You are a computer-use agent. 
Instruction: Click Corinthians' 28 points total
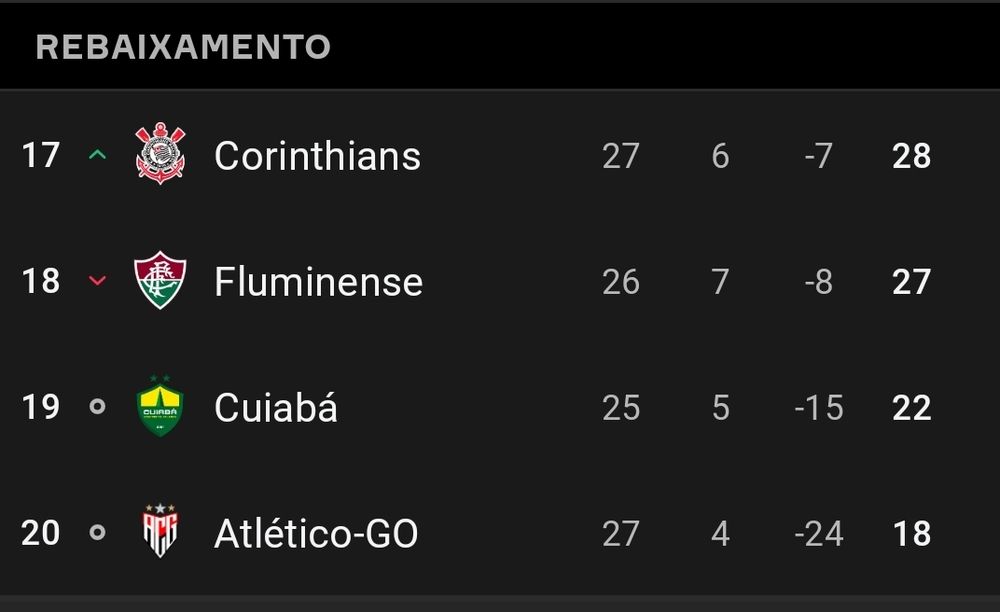tap(911, 156)
